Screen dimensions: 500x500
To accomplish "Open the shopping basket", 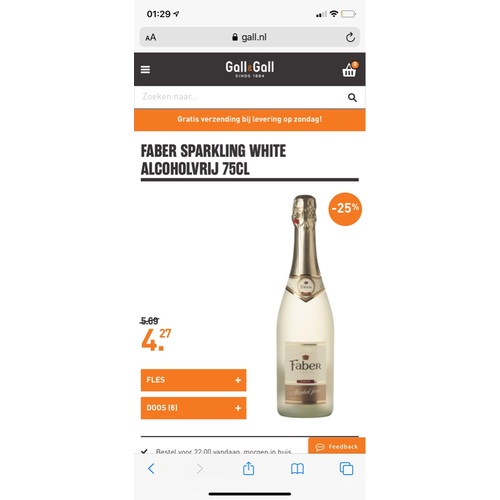I will [350, 69].
